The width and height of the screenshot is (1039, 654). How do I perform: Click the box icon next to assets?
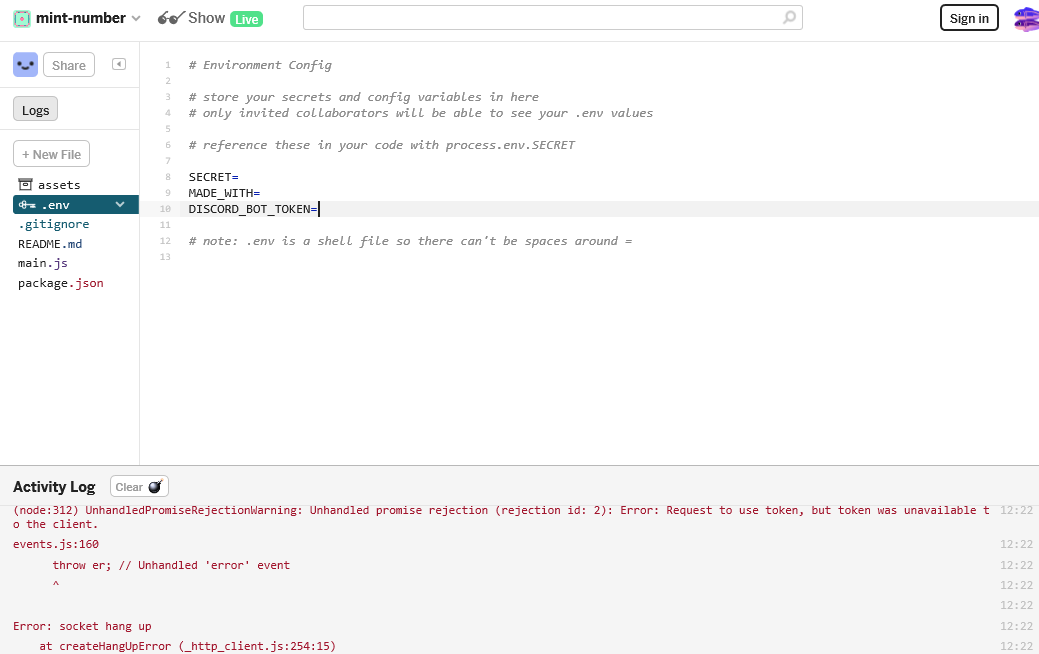tap(24, 184)
